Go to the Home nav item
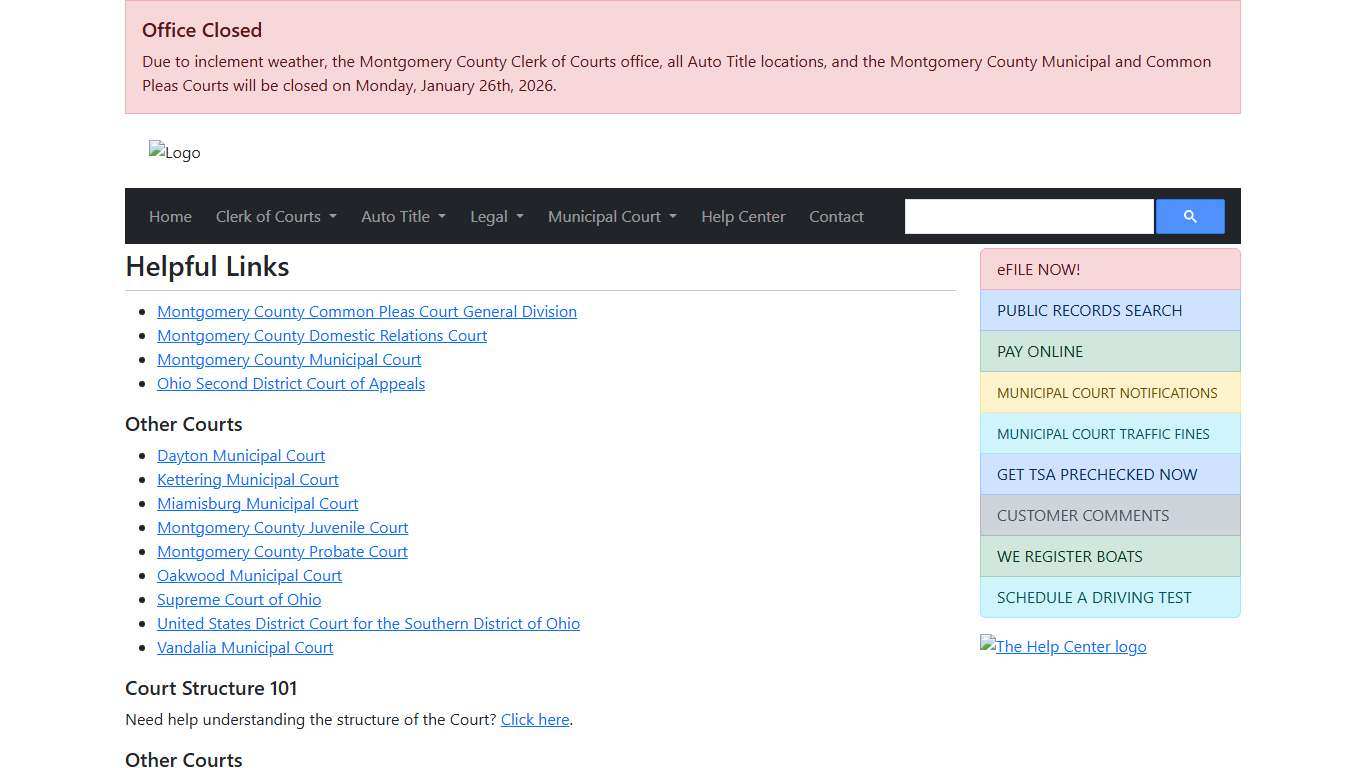Viewport: 1366px width, 768px height. 170,217
